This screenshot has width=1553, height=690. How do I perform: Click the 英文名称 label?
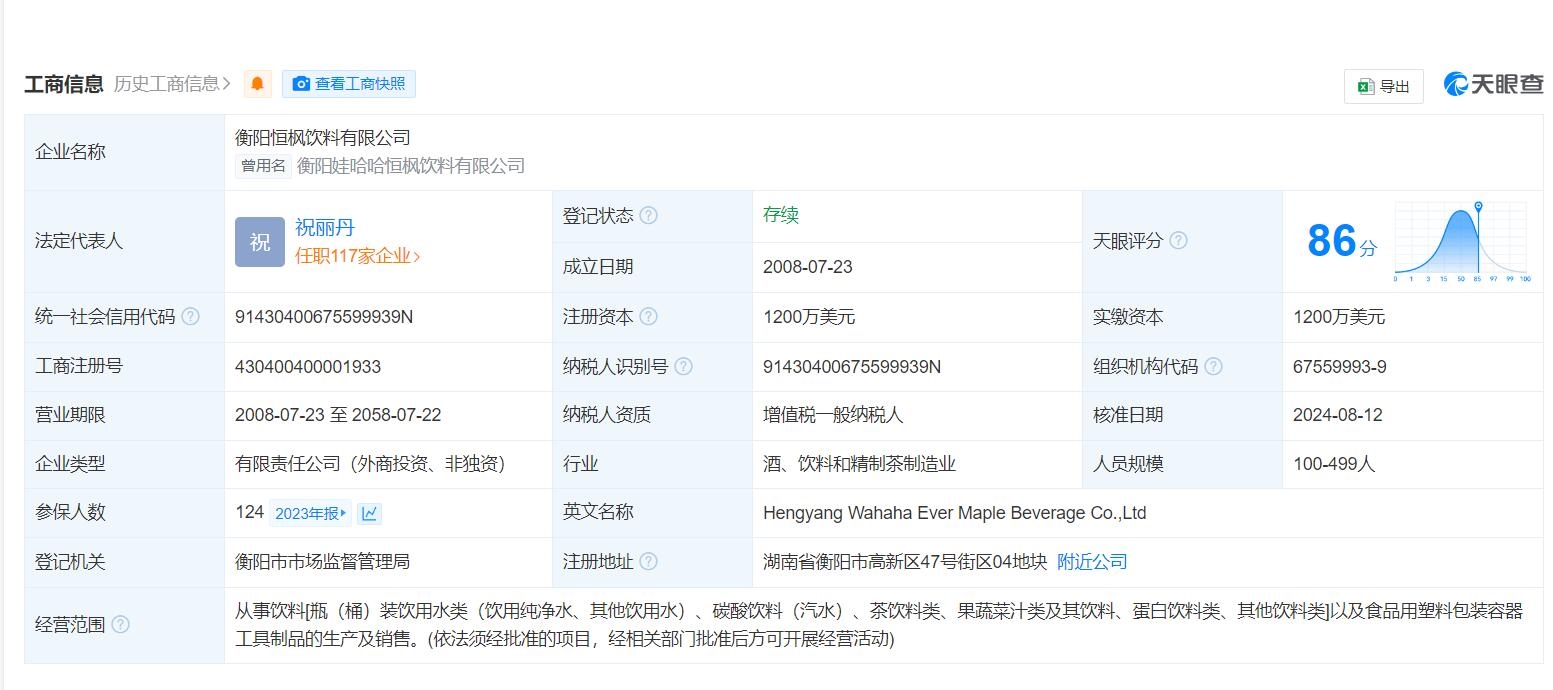click(x=598, y=512)
